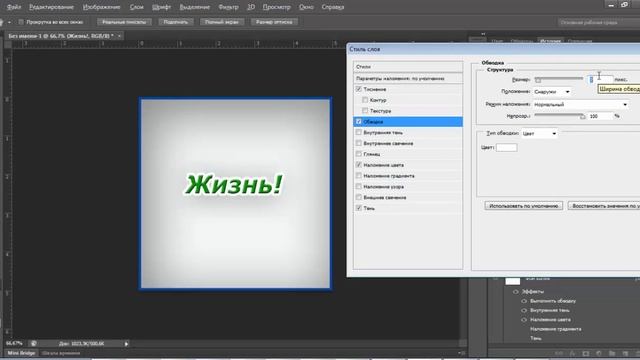The image size is (640, 360).
Task: Open the Шкала времени tab
Action: 61,353
